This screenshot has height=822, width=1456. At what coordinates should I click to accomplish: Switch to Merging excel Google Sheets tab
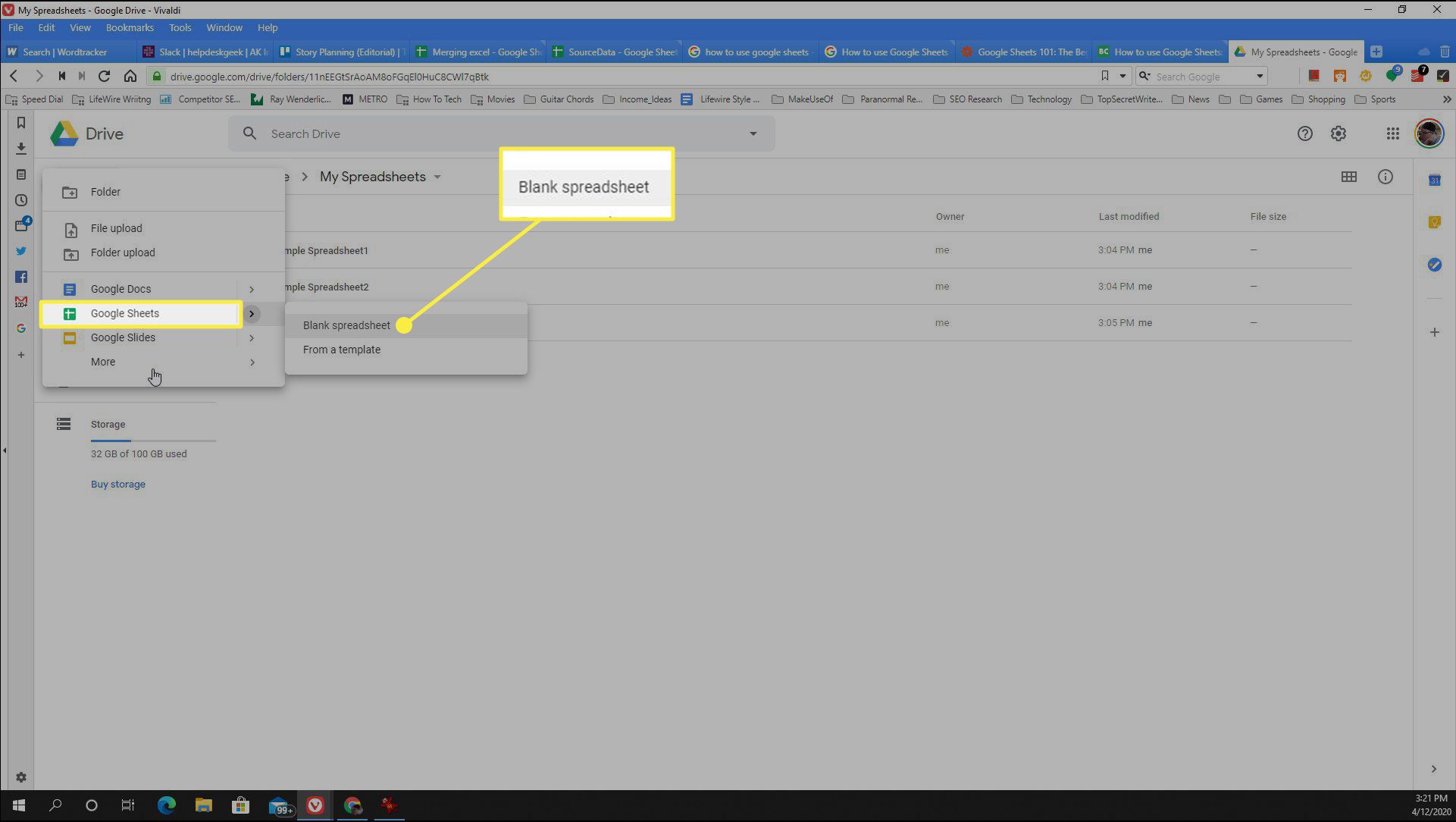click(478, 52)
